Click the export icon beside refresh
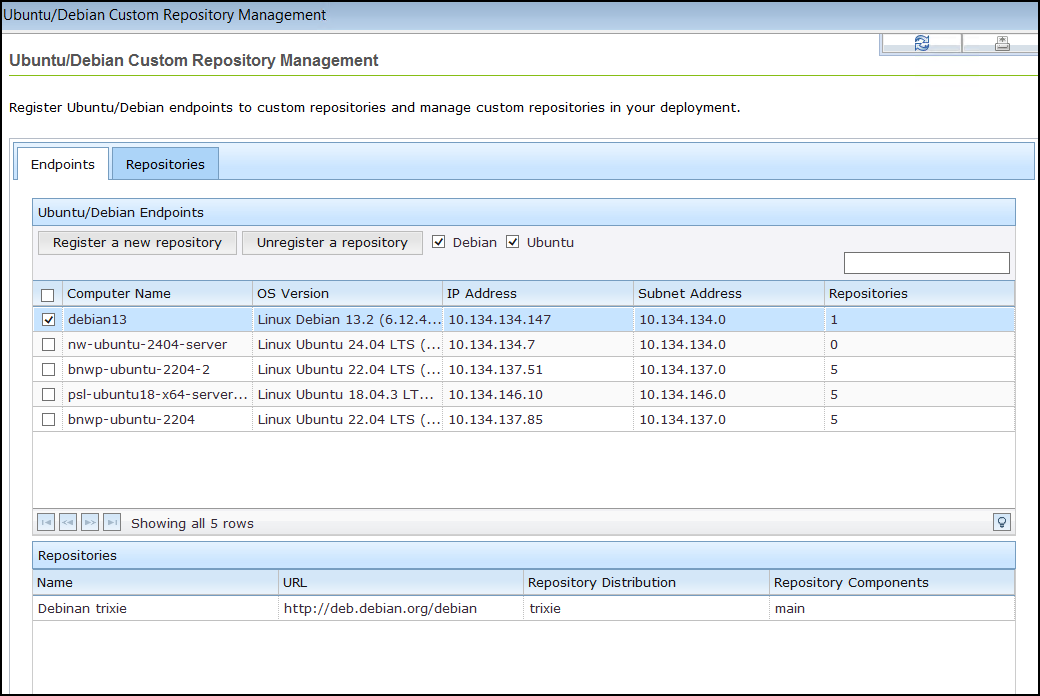Image resolution: width=1040 pixels, height=696 pixels. click(1002, 44)
